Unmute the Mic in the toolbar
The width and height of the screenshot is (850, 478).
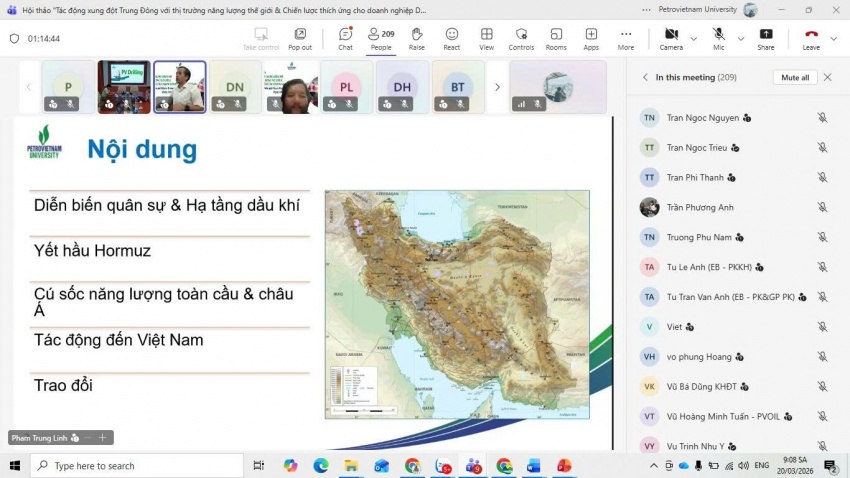718,38
